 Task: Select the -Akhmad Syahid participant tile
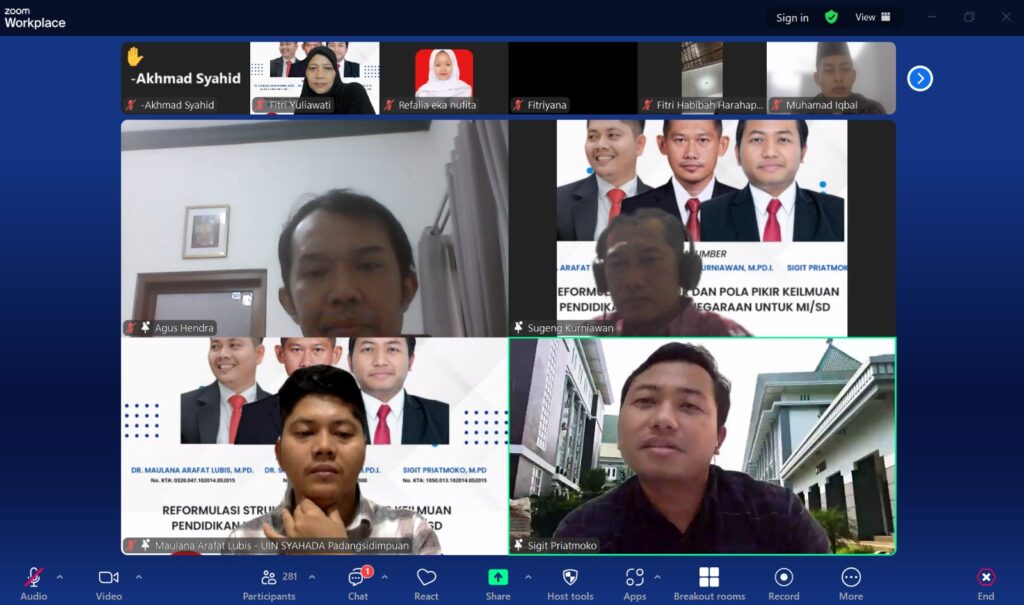185,78
